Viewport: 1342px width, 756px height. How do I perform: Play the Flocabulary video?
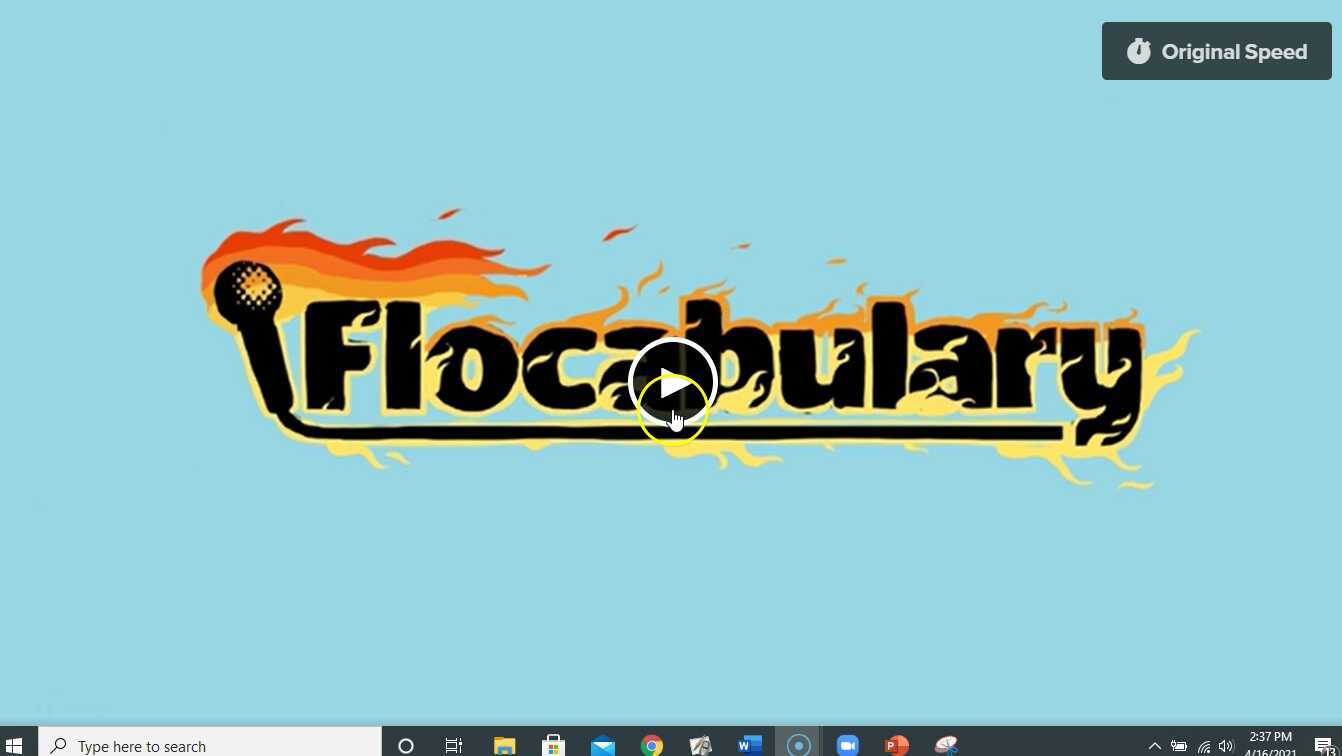(671, 382)
